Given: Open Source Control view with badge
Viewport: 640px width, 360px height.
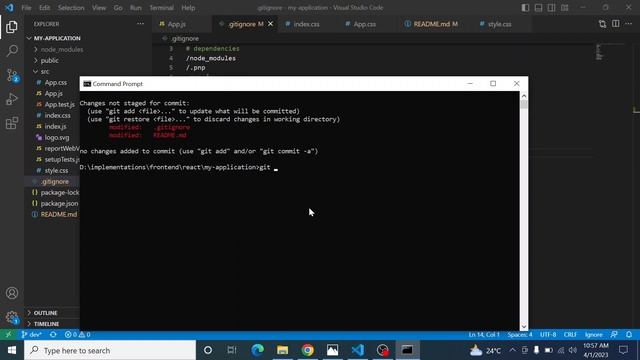Looking at the screenshot, I should (x=12, y=76).
